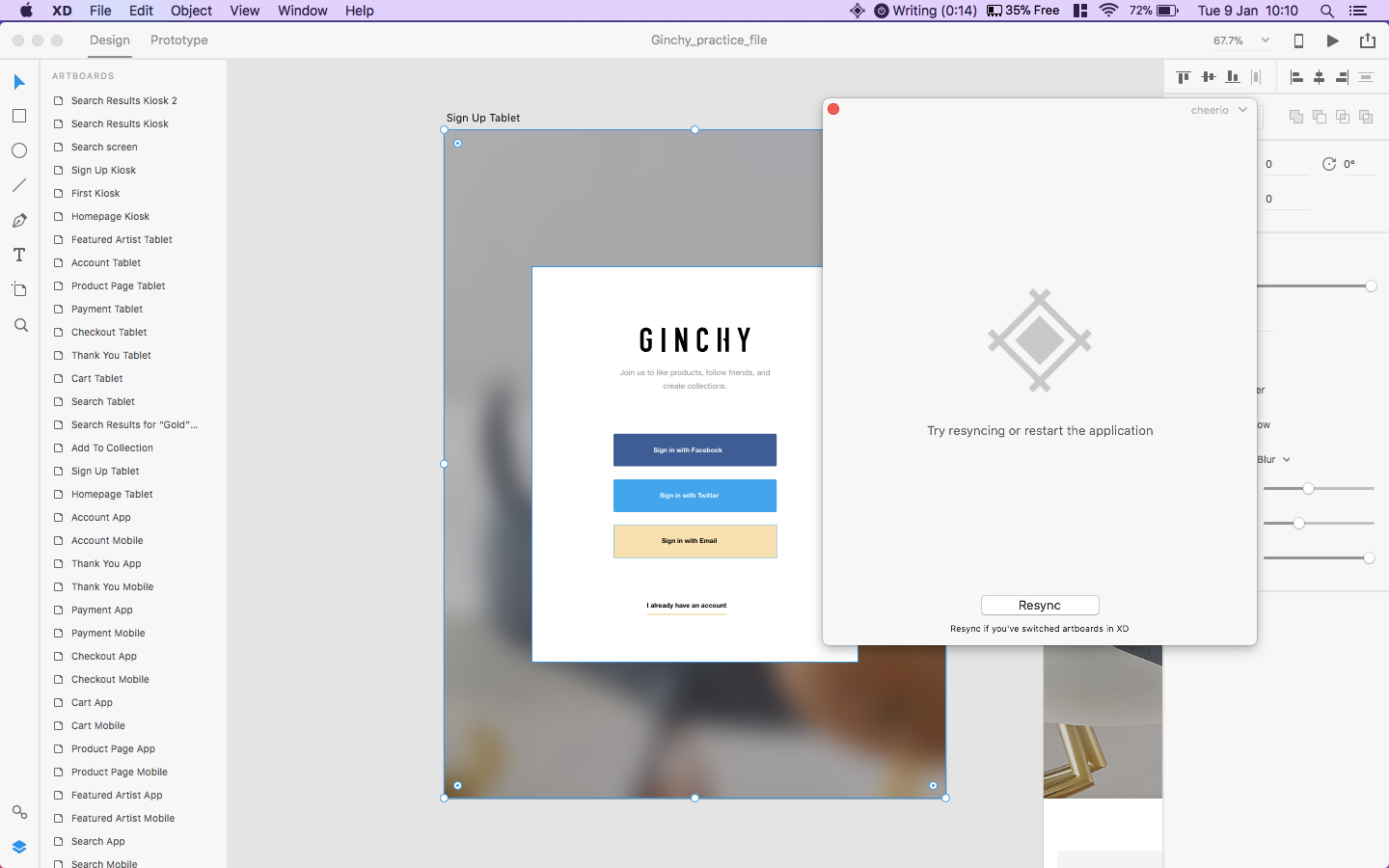Click the Align Middle vertically icon
Screen dimensions: 1389x868
pyautogui.click(x=1208, y=77)
